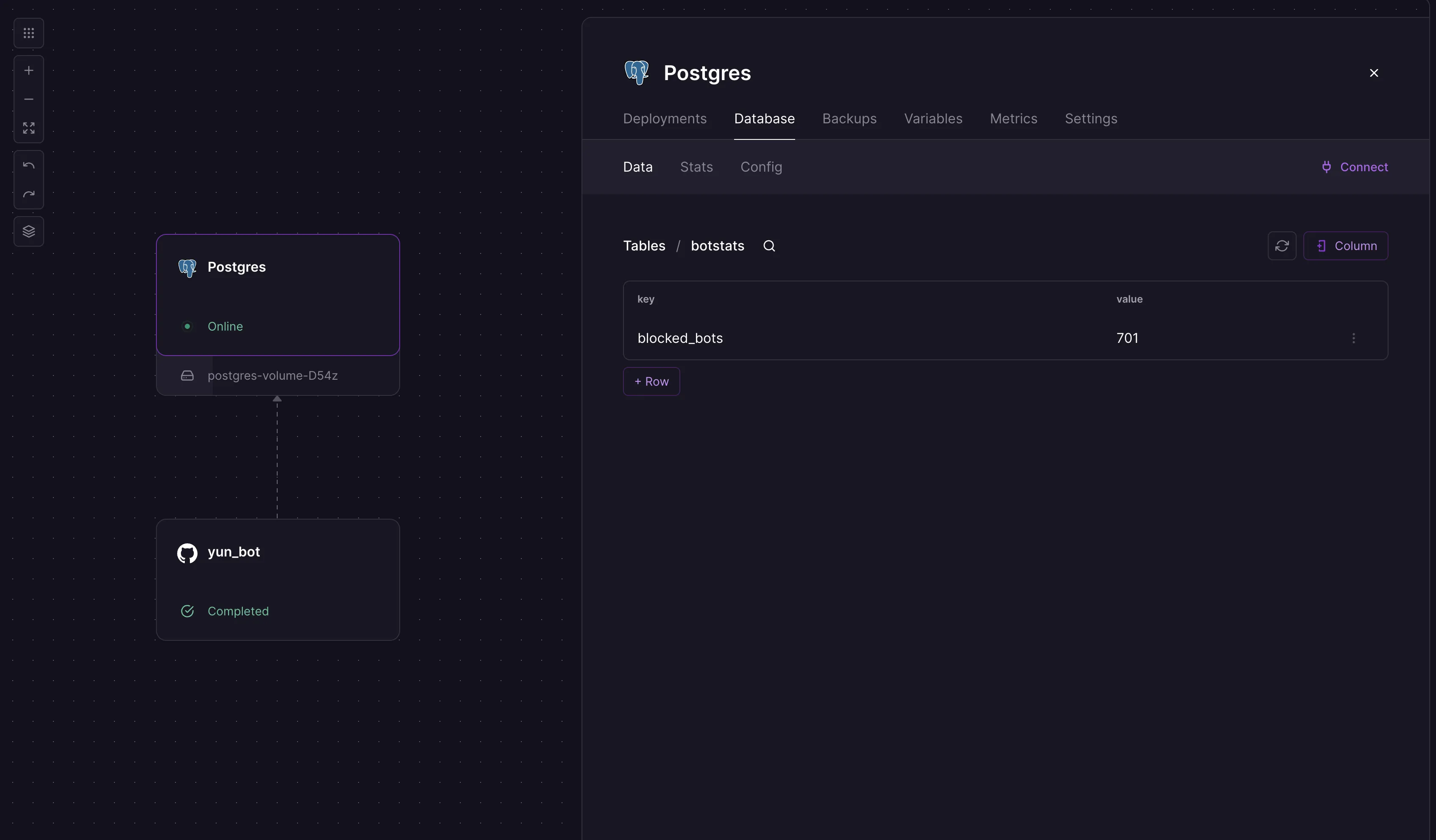The width and height of the screenshot is (1436, 840).
Task: Click the fit-to-view fullscreen icon
Action: (x=28, y=128)
